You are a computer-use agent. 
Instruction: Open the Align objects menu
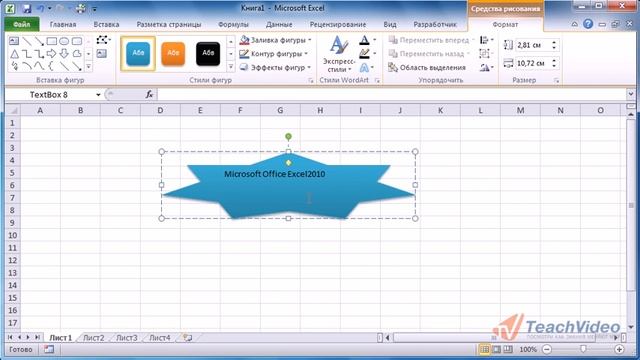(486, 40)
